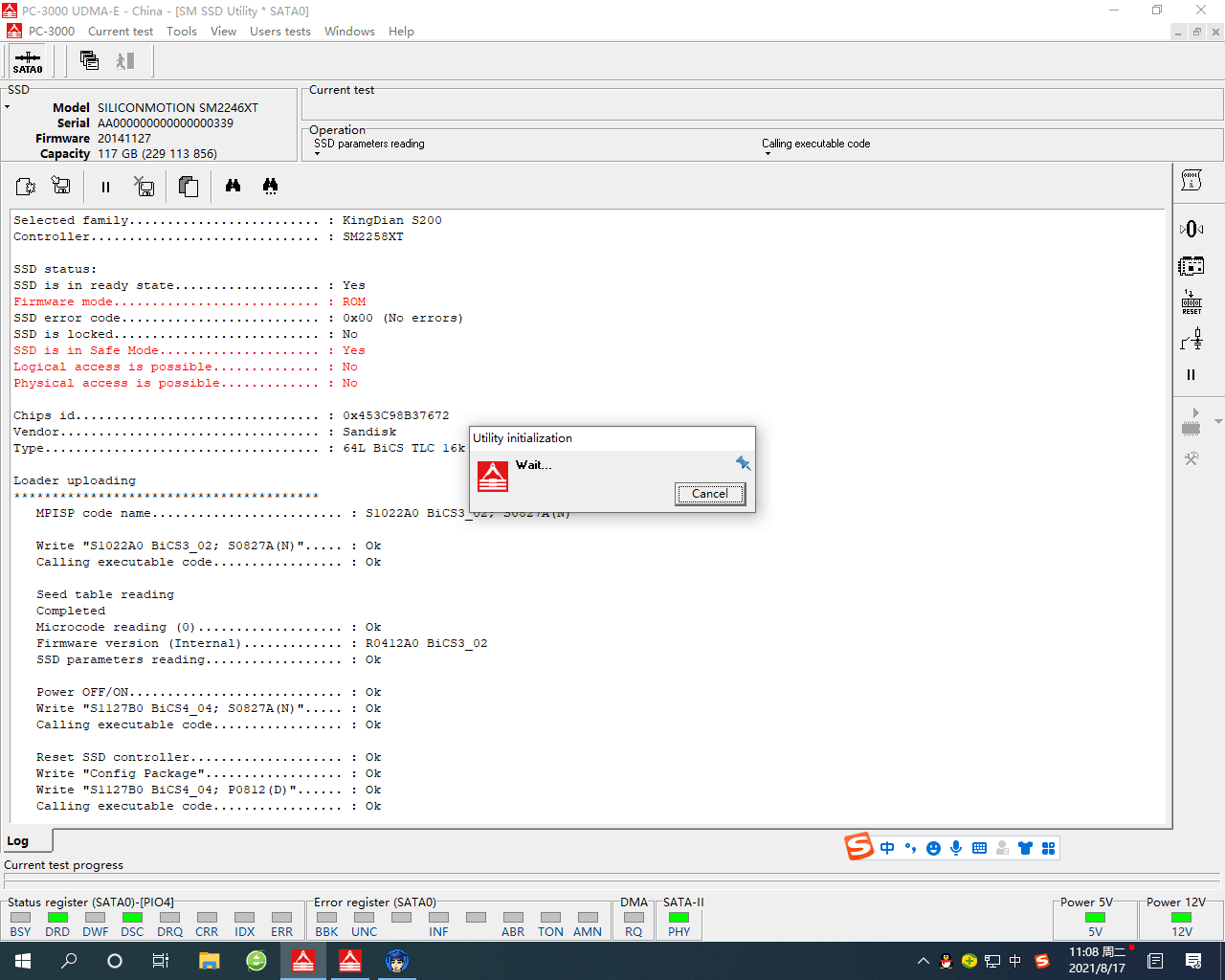Click the greyed chip with play arrow icon
The height and width of the screenshot is (980, 1225).
(x=1192, y=422)
